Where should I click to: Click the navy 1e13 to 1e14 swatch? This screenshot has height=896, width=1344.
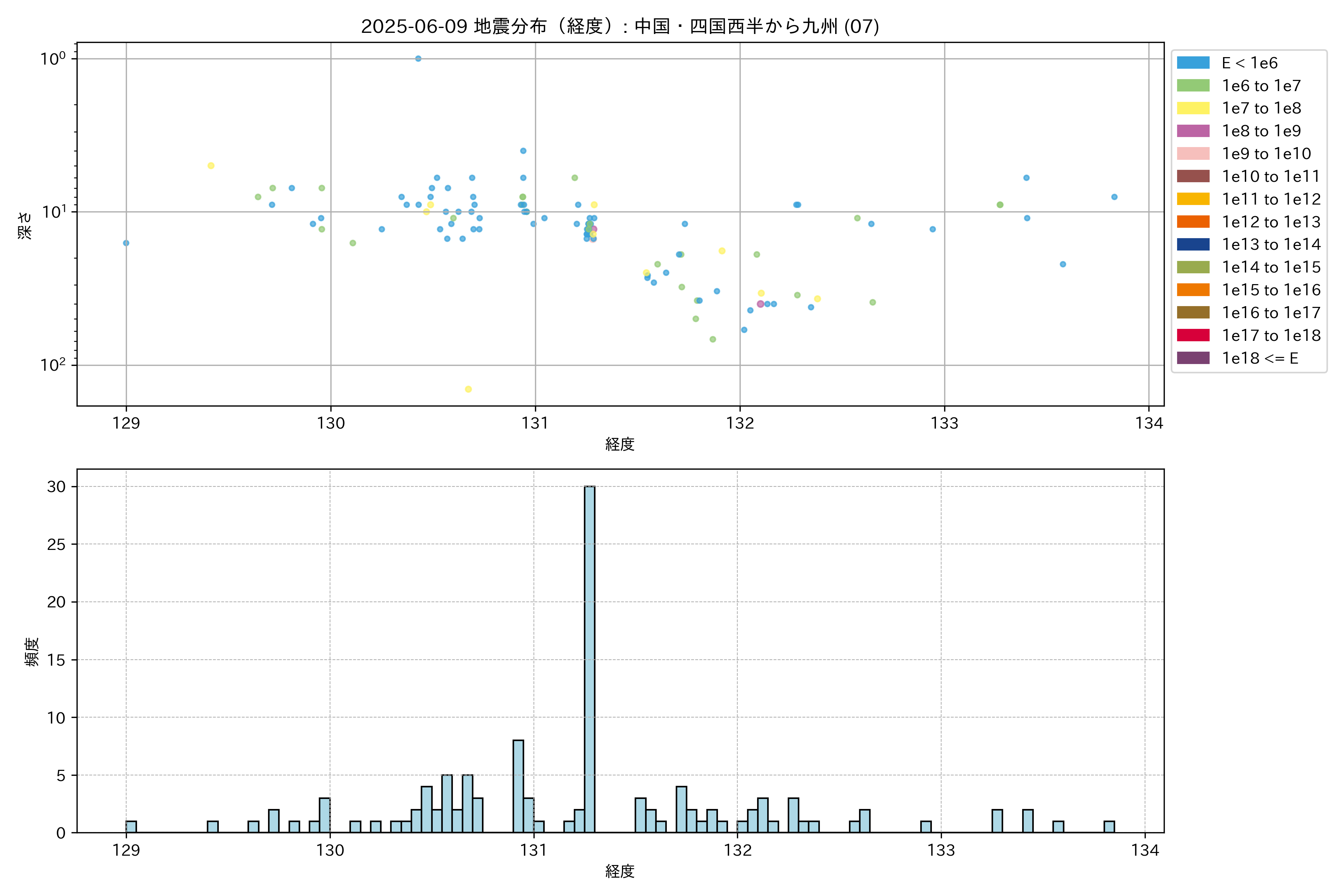click(1192, 245)
